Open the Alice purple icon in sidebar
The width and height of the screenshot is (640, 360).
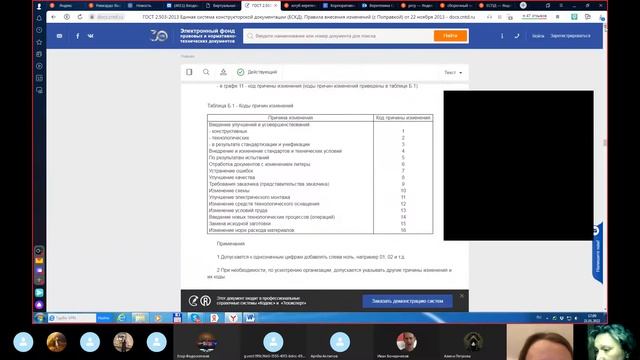coord(39,304)
